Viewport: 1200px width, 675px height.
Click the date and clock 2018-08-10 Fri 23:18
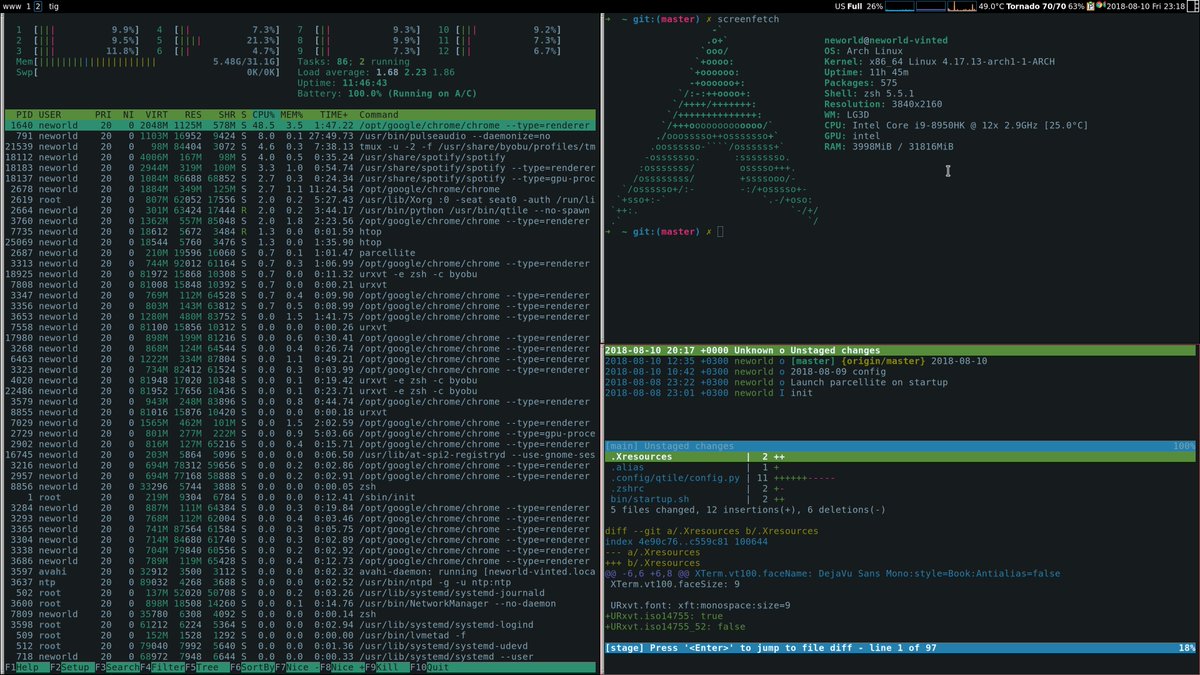coord(1146,6)
